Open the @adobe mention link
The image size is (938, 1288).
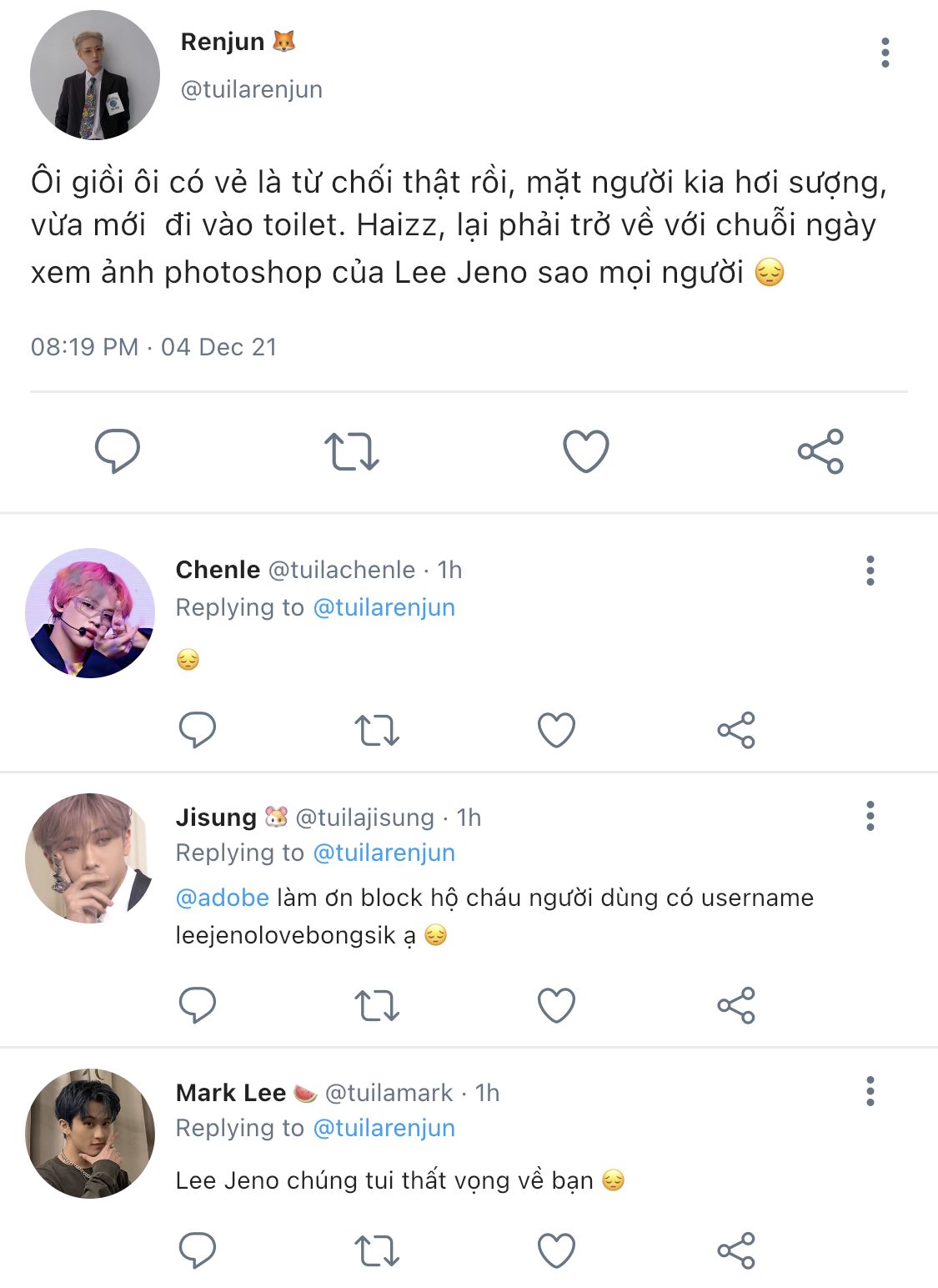click(x=222, y=898)
